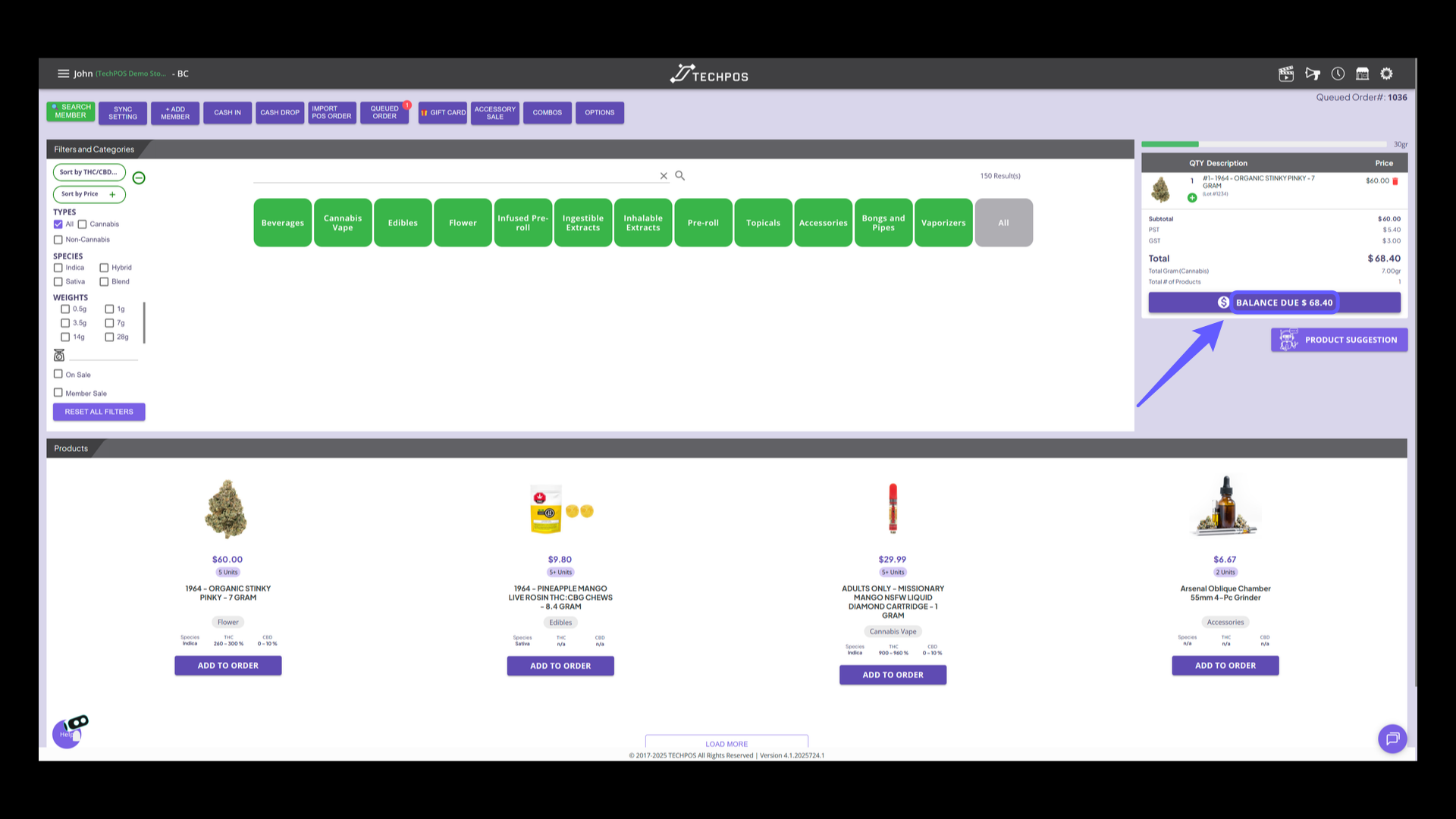This screenshot has width=1456, height=819.
Task: Click the TechPOS logo
Action: [x=709, y=74]
